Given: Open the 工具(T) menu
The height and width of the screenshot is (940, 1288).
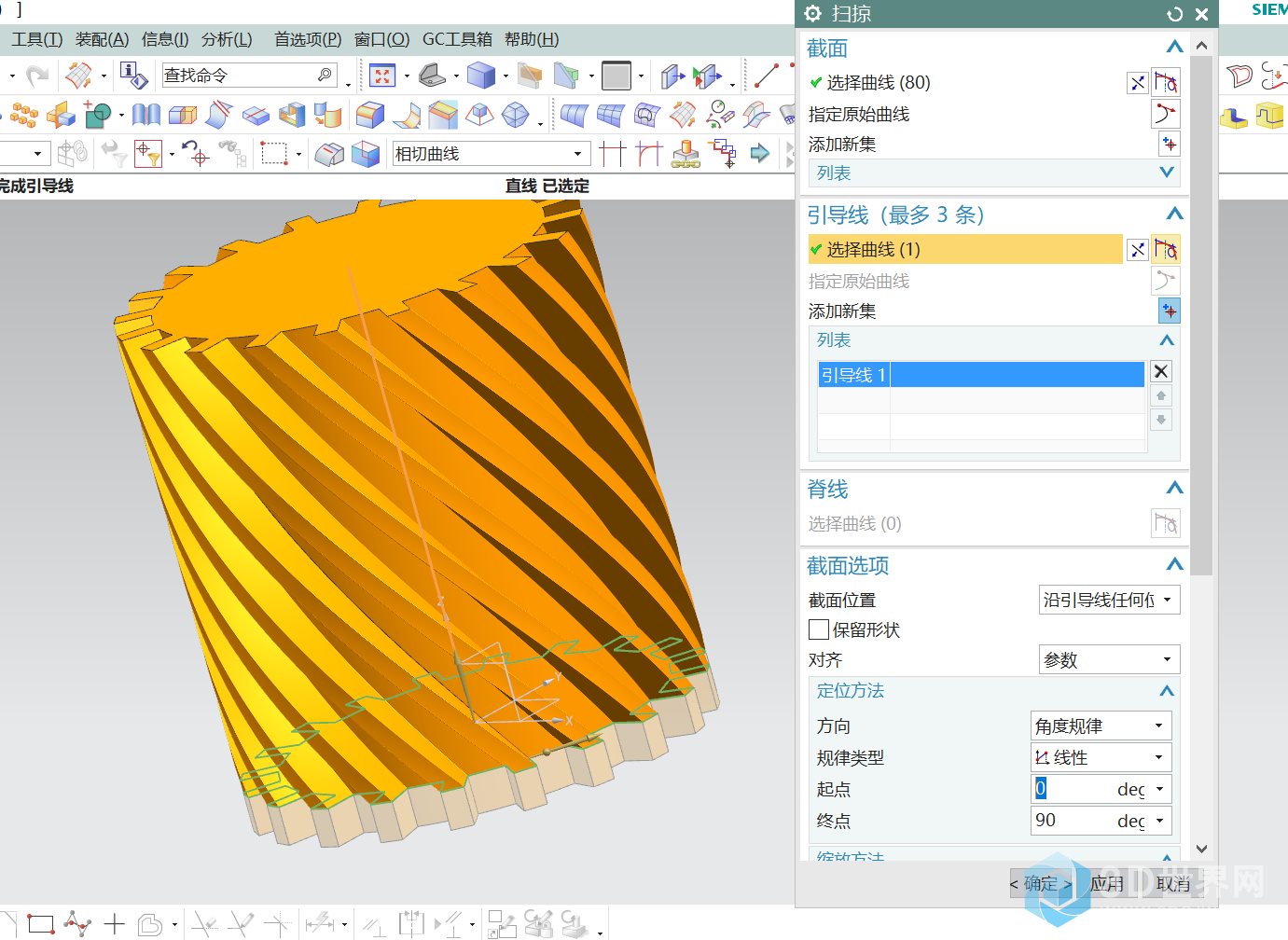Looking at the screenshot, I should point(36,39).
